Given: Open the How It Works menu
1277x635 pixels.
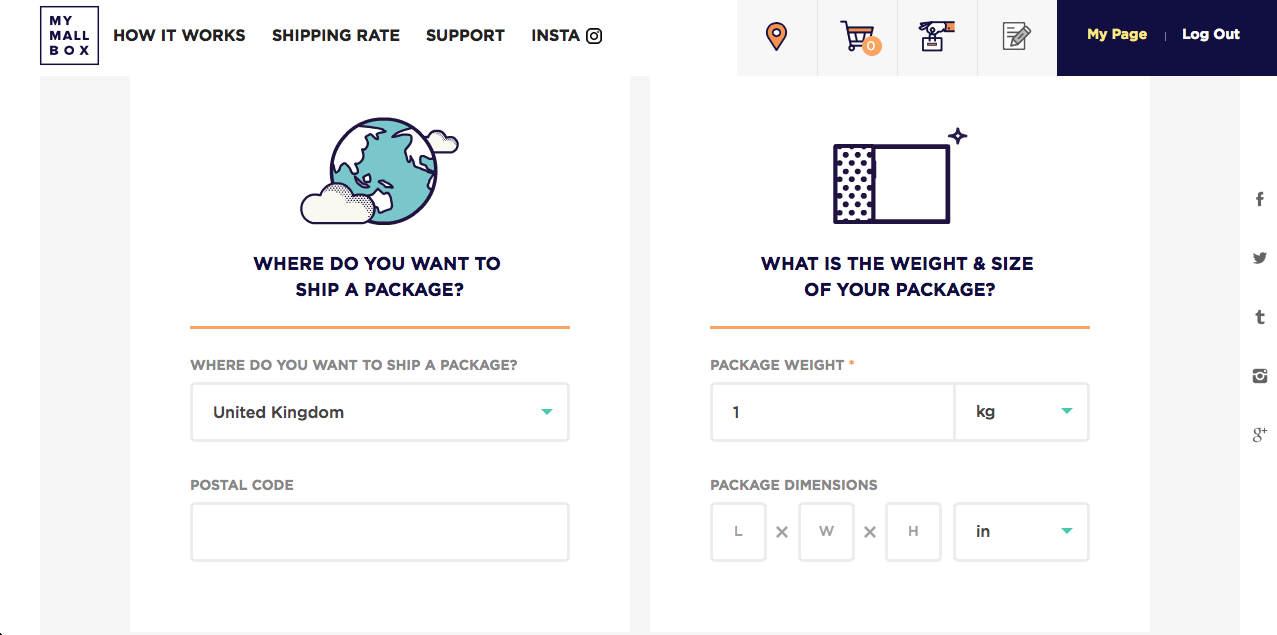Looking at the screenshot, I should [179, 36].
